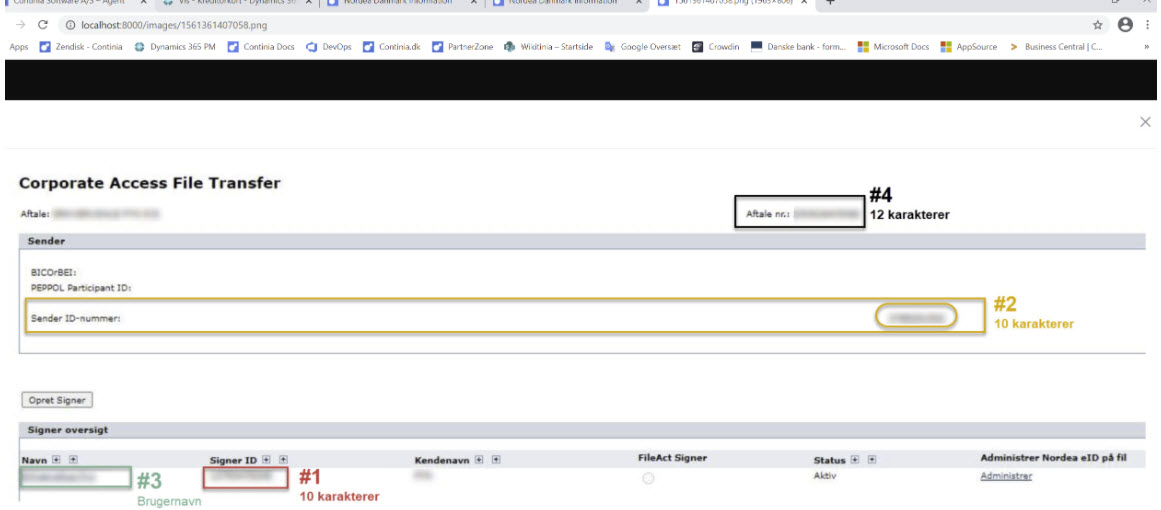Open the Google Oversæt bookmark
The width and height of the screenshot is (1161, 510).
[x=643, y=47]
